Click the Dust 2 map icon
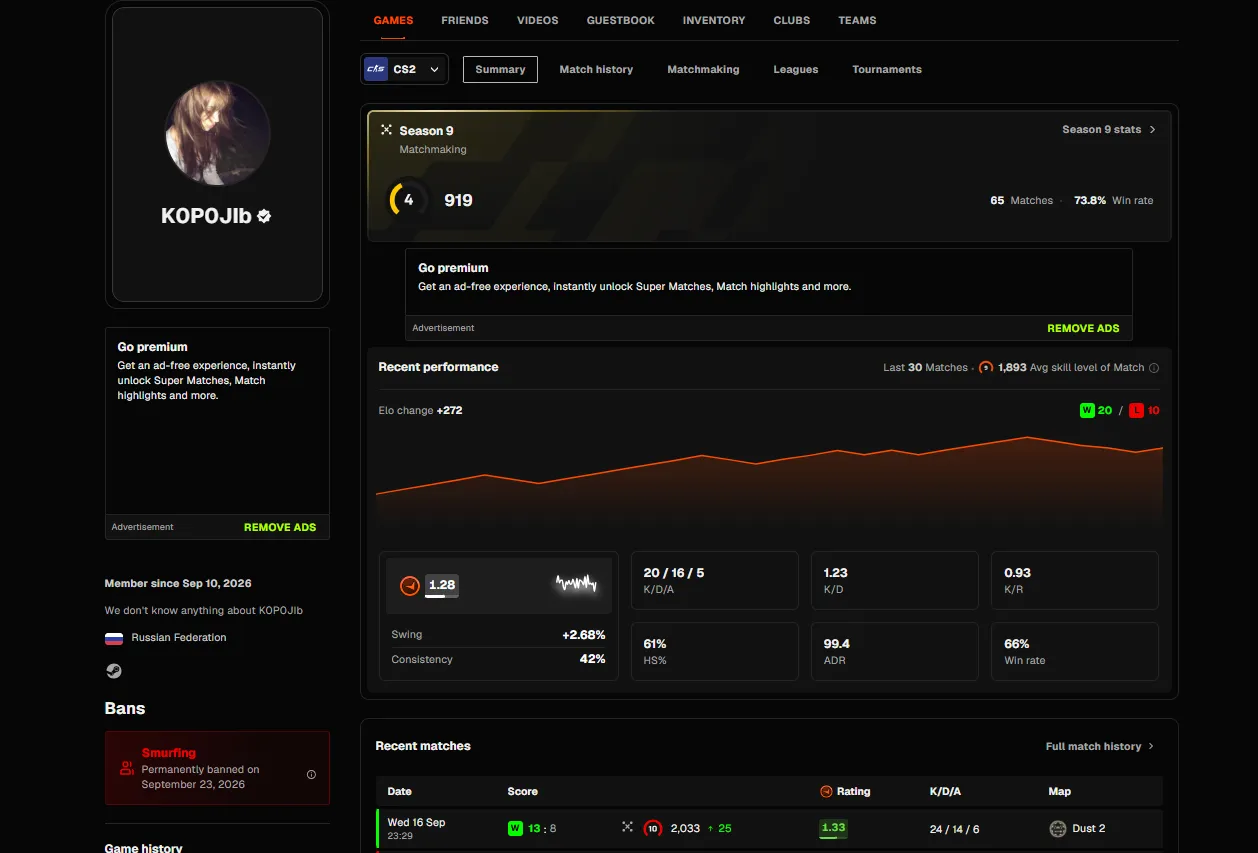 (x=1058, y=828)
